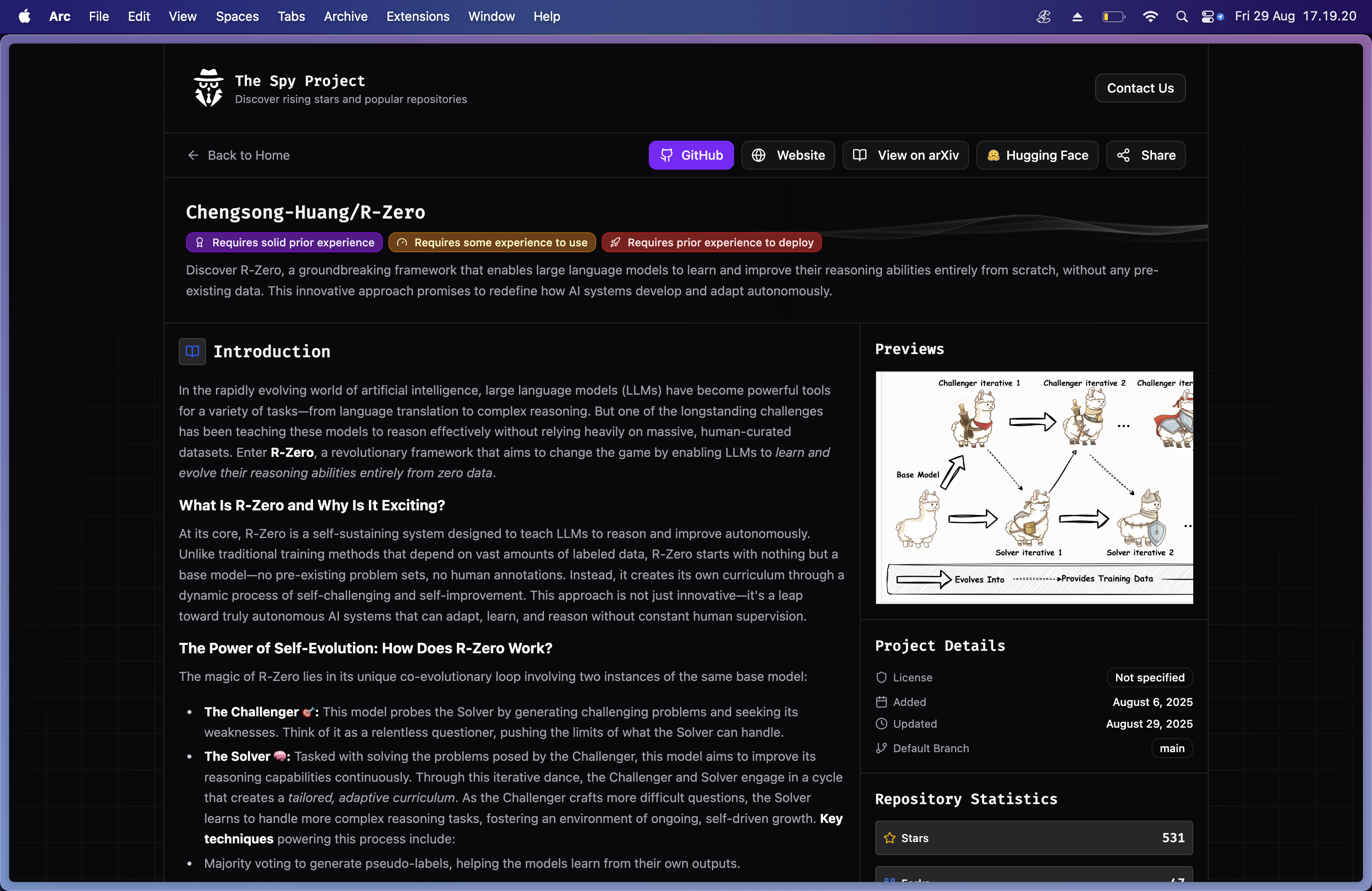
Task: Click the 'Requires solid prior experience' badge
Action: 284,243
